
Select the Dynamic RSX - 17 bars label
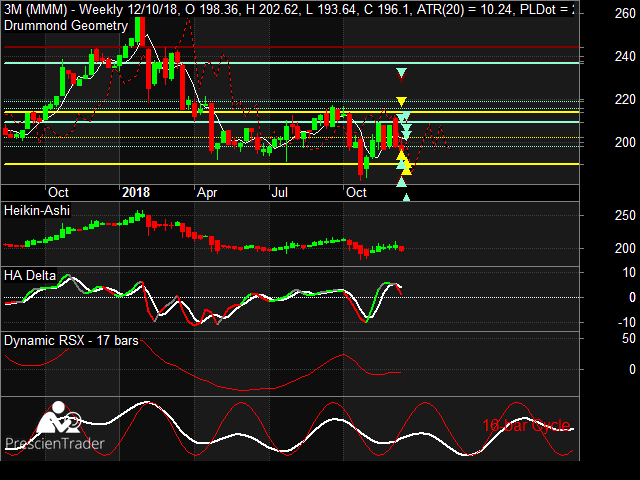tap(71, 340)
